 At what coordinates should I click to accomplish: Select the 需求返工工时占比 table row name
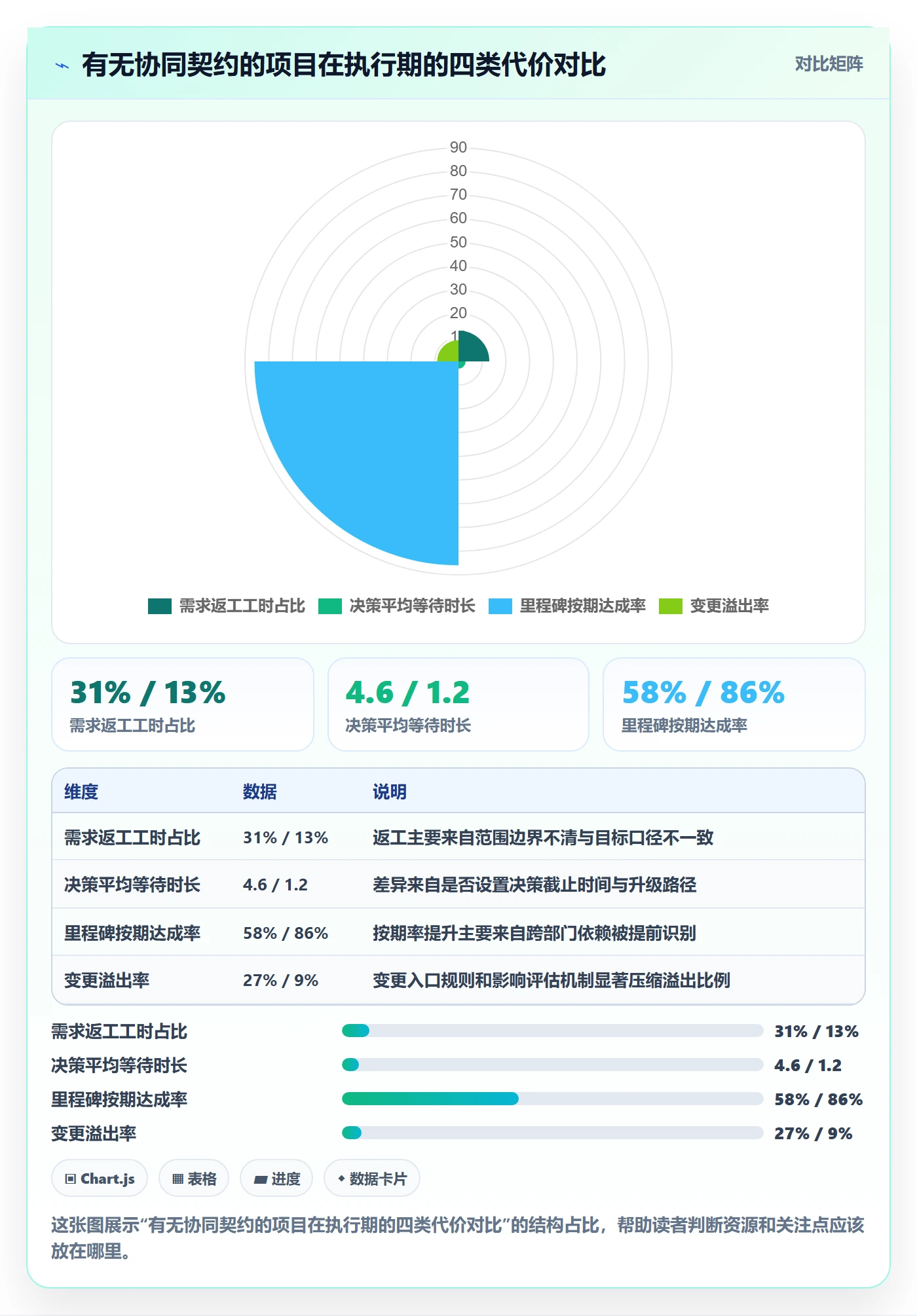pyautogui.click(x=132, y=838)
